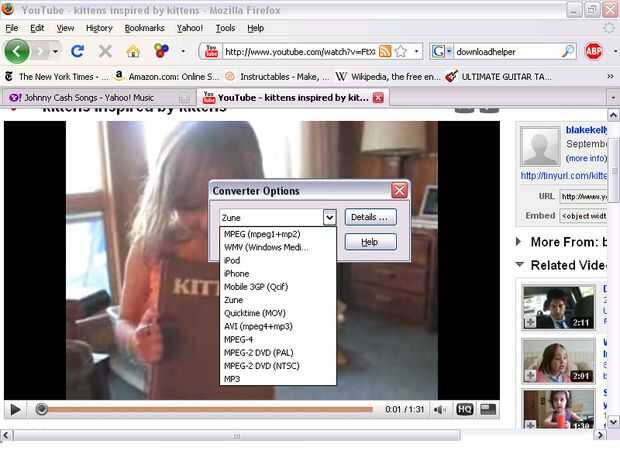Open related video thumbnail with 2:11 duration

tap(558, 307)
